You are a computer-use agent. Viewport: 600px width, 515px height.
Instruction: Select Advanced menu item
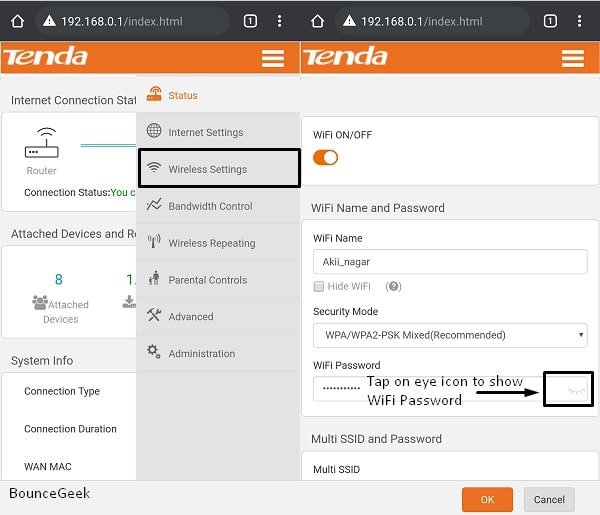pos(218,316)
